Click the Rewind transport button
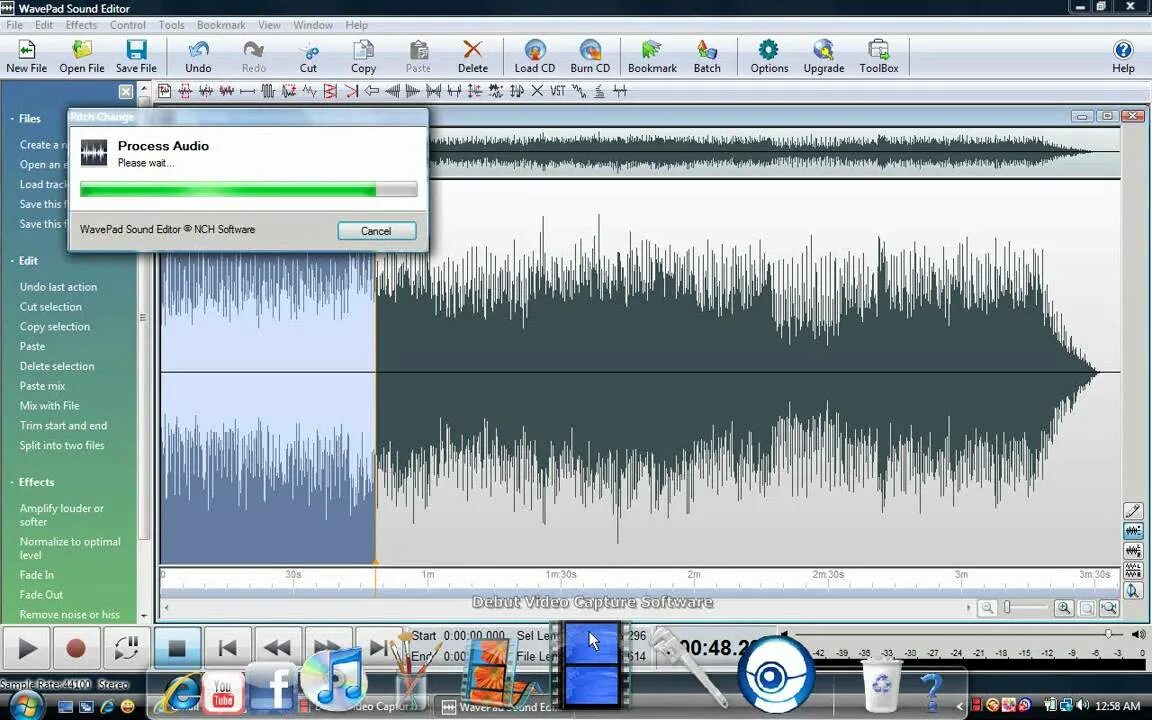Image resolution: width=1152 pixels, height=720 pixels. pyautogui.click(x=277, y=648)
